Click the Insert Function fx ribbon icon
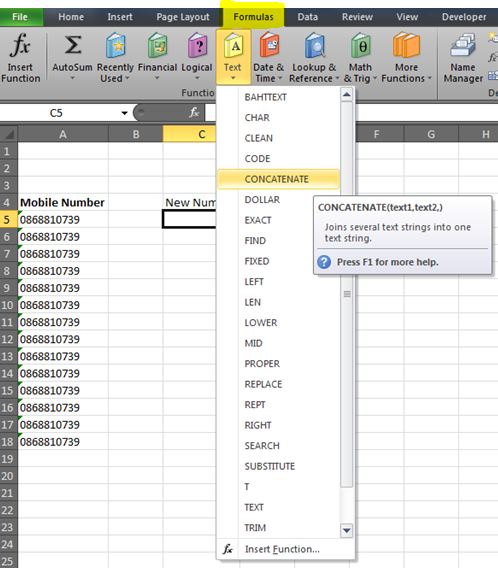The width and height of the screenshot is (498, 568). [20, 46]
